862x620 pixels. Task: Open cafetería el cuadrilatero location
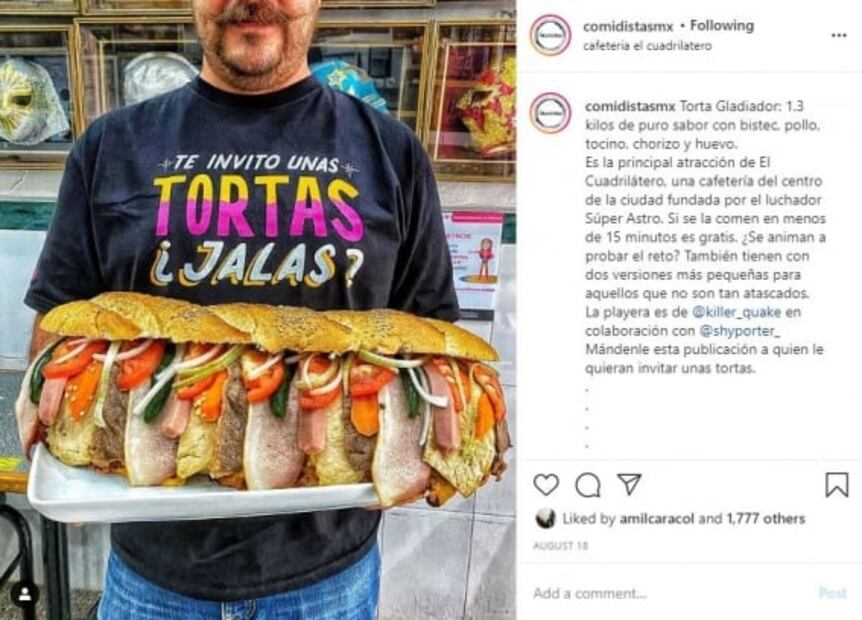pyautogui.click(x=647, y=46)
